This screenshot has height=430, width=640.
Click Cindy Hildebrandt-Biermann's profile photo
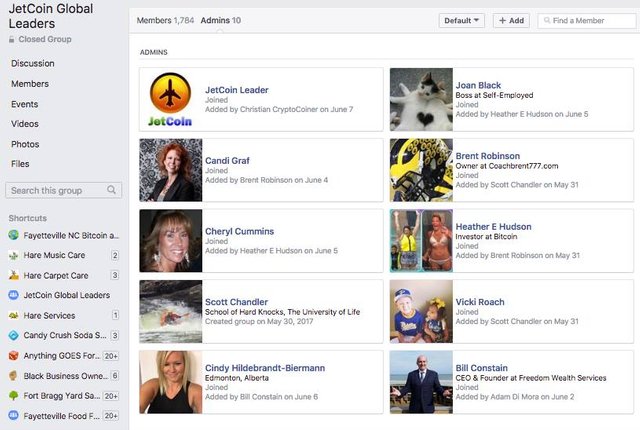(171, 382)
